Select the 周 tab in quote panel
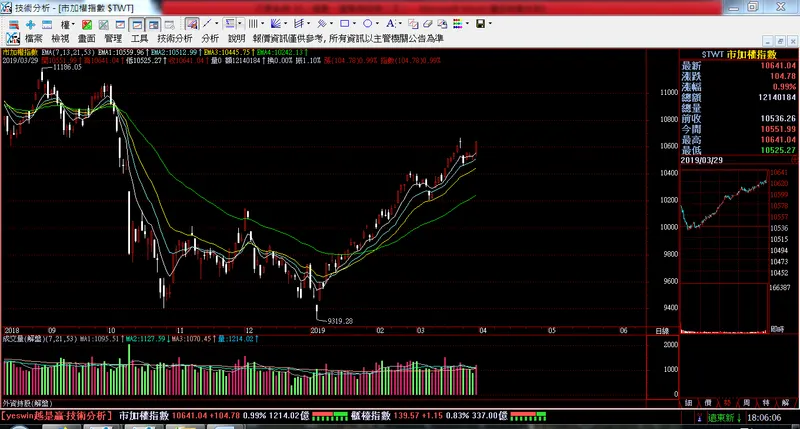The image size is (800, 429). point(747,403)
